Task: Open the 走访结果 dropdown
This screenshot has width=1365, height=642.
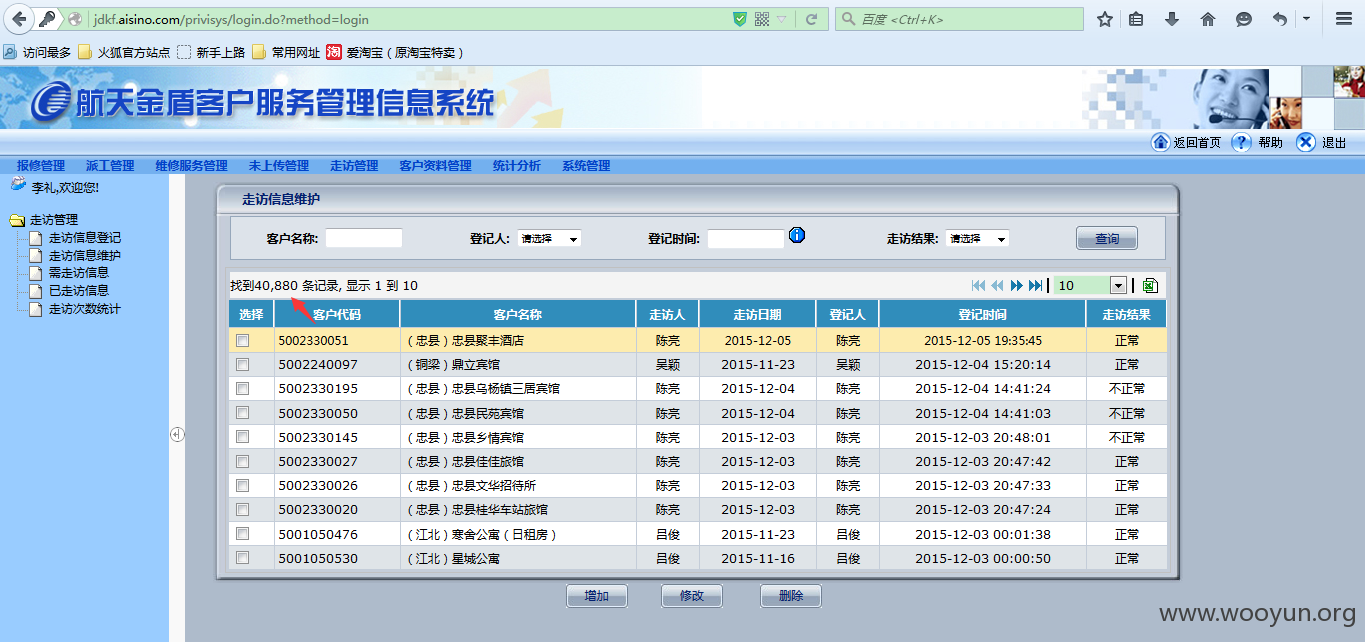Action: (977, 239)
